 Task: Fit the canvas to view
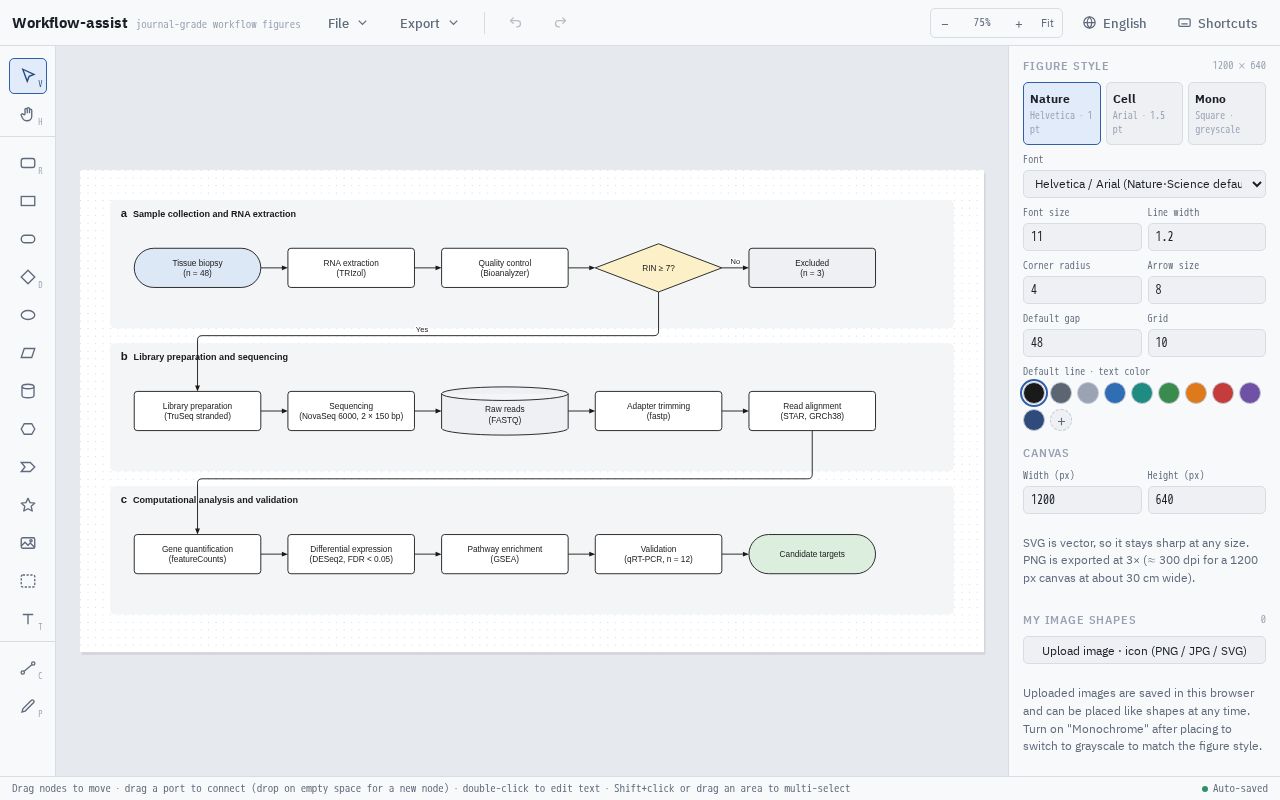coord(1047,23)
